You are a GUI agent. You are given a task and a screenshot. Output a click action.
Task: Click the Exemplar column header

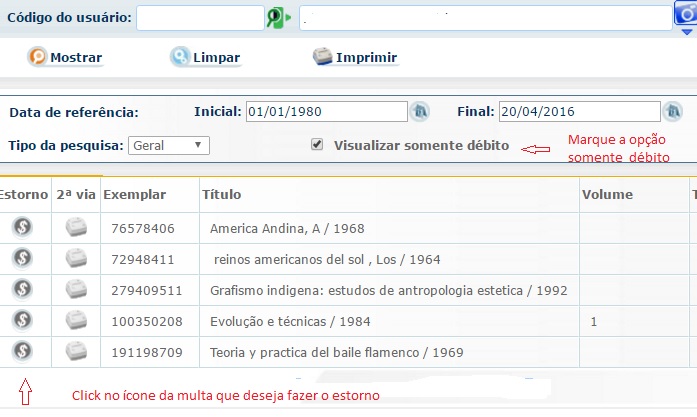click(134, 194)
